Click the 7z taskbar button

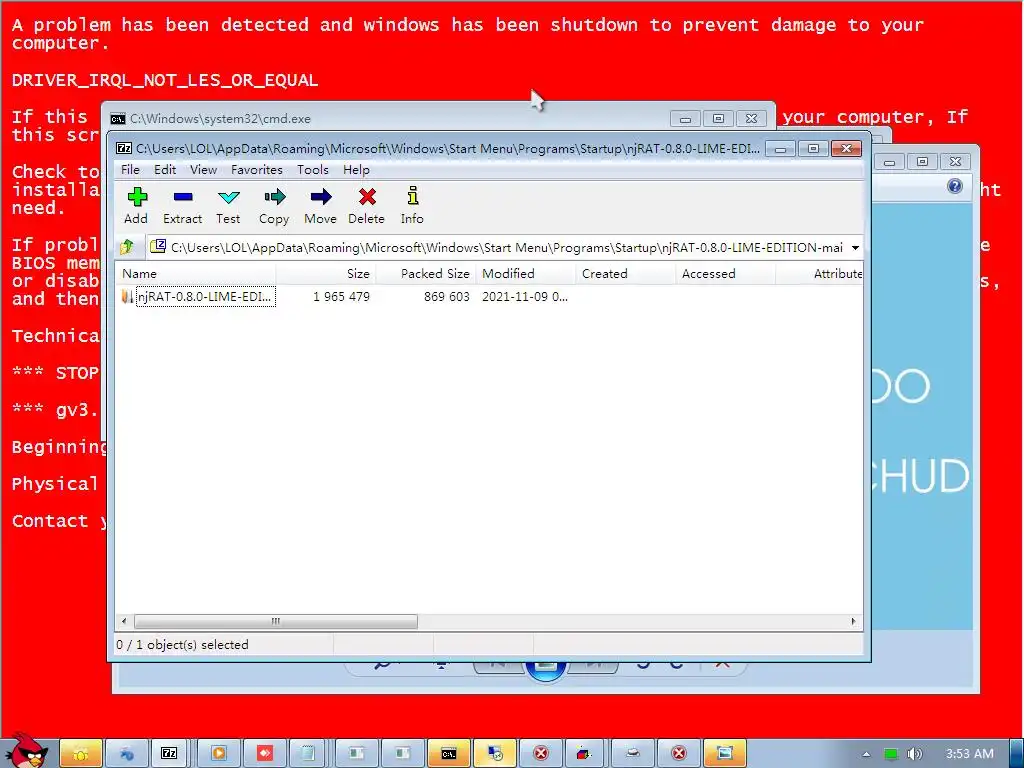point(169,754)
